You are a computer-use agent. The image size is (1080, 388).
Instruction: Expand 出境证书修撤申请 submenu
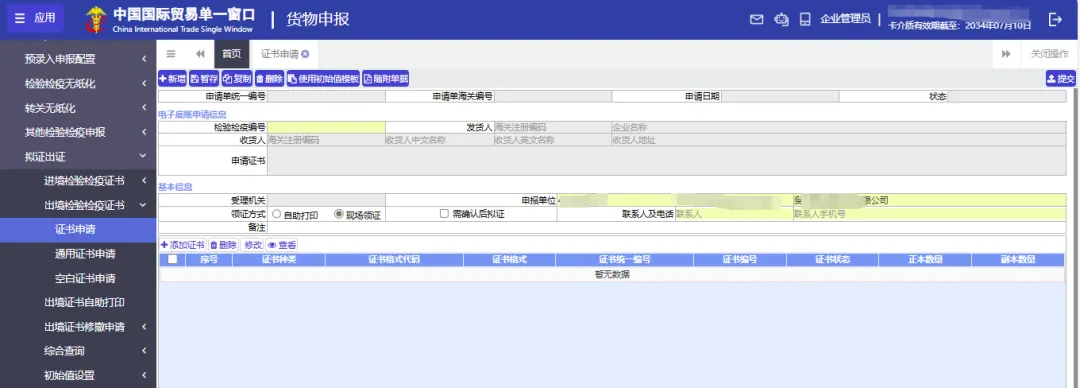coord(78,327)
